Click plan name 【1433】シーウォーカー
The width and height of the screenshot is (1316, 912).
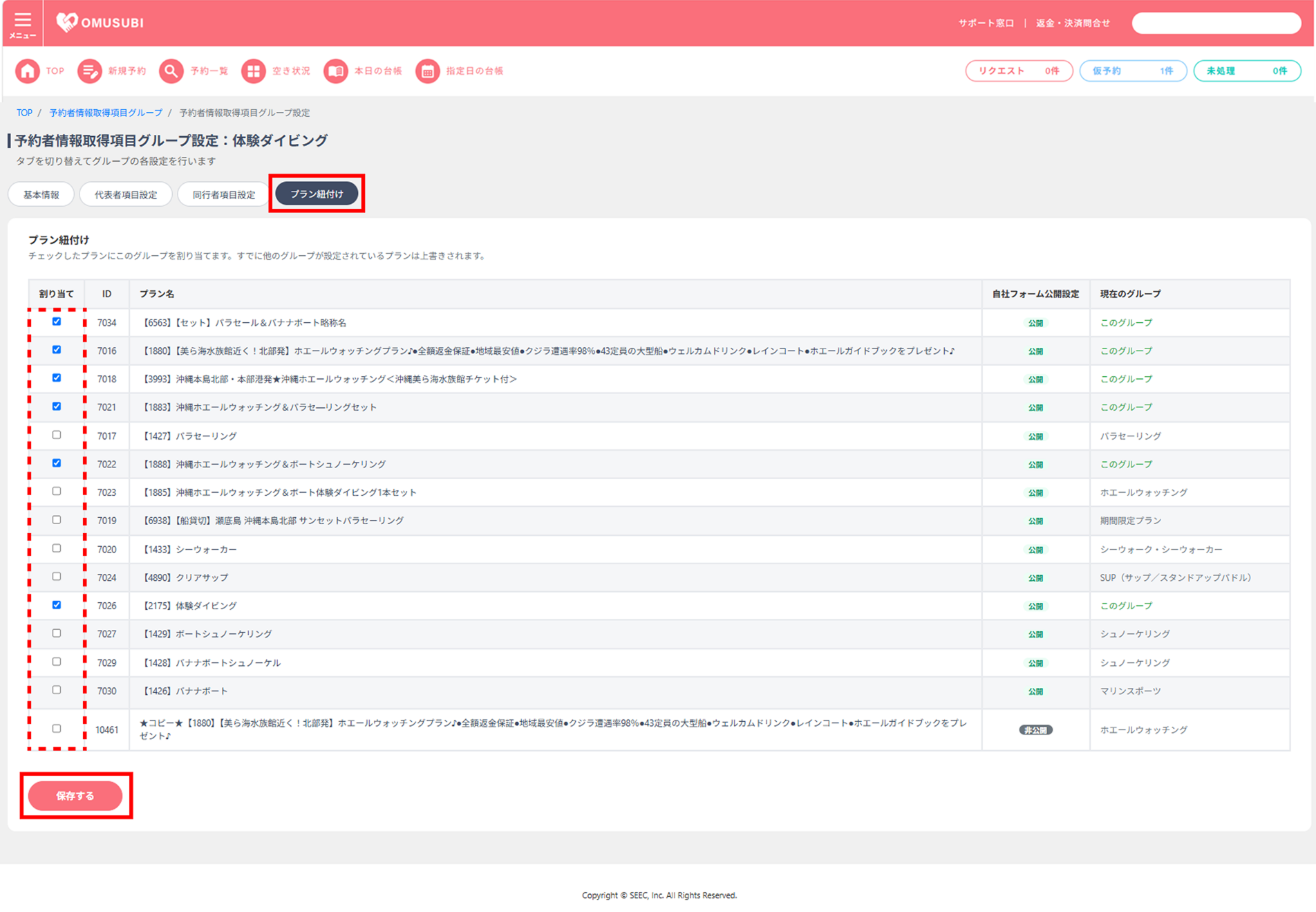point(188,550)
